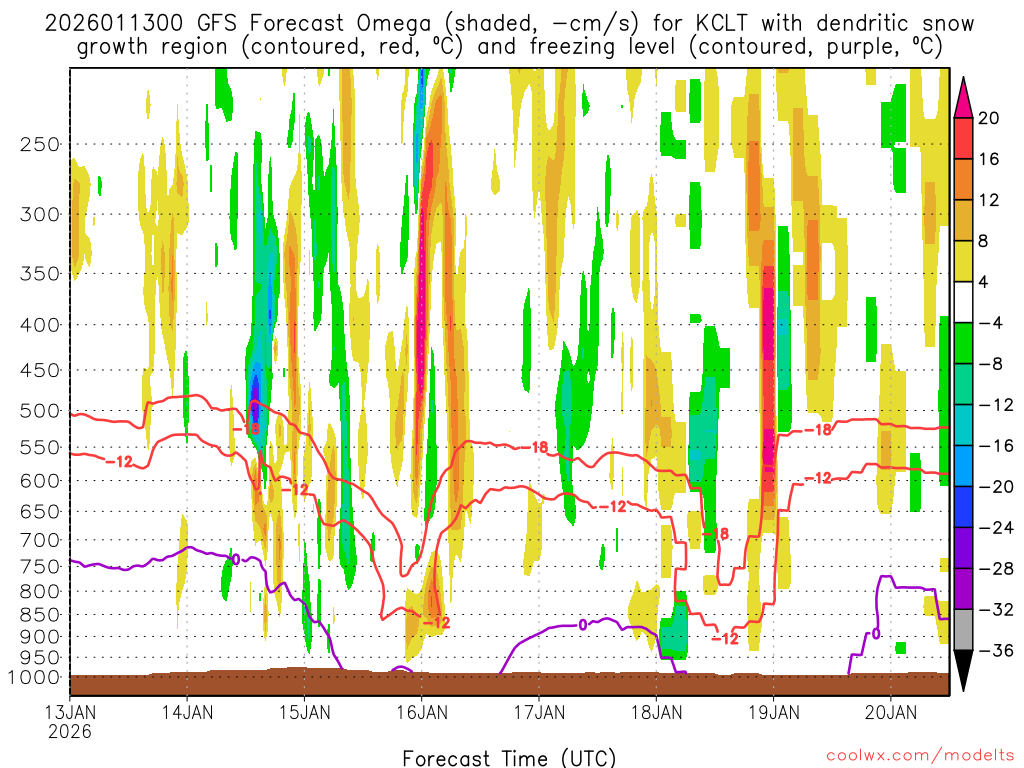Click the colorbar label 4
Screen dimensions: 1024x768
(x=983, y=283)
